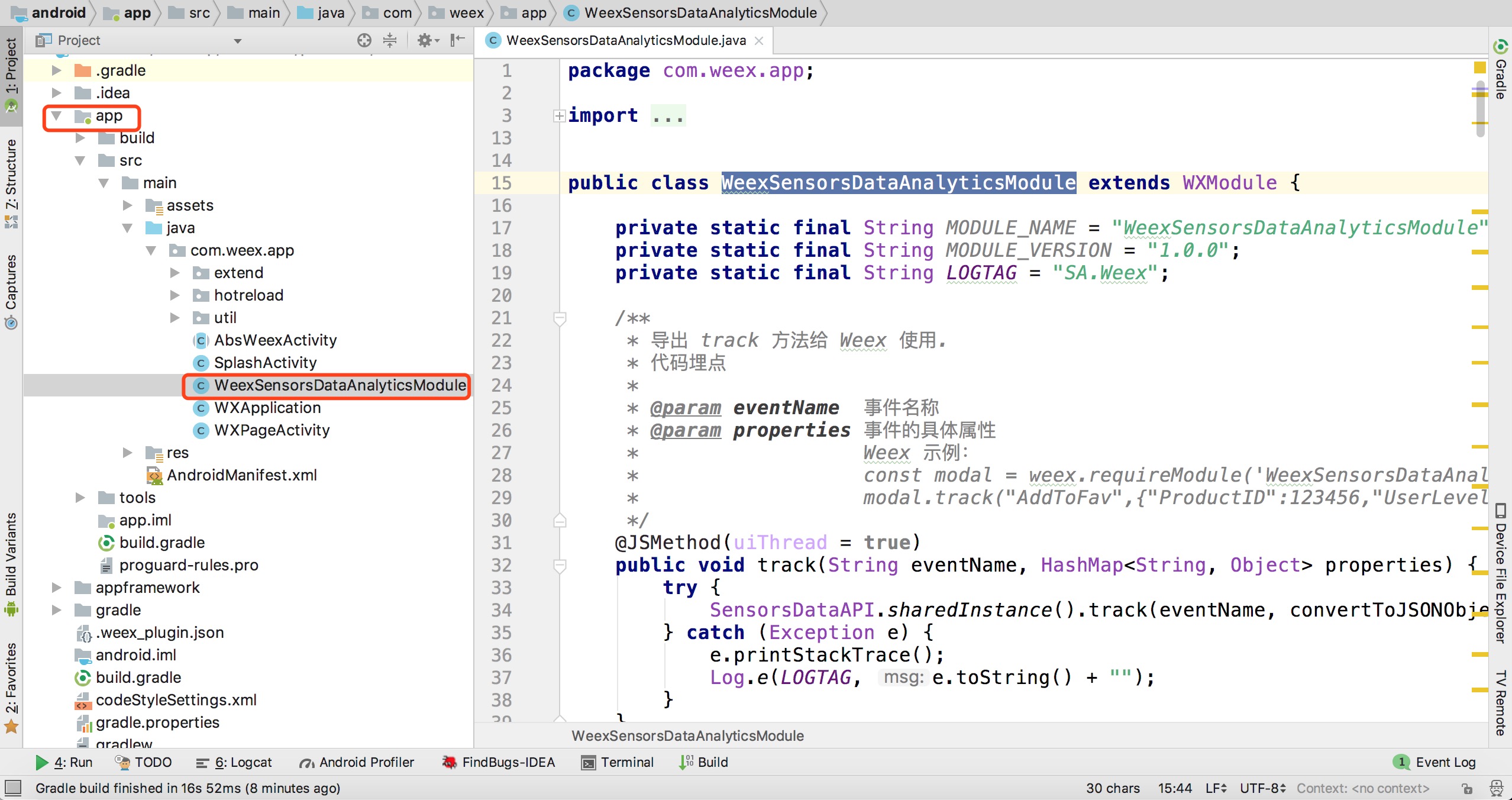Open the FindBugs-IDEA tool window
Viewport: 1512px width, 800px height.
(x=499, y=762)
